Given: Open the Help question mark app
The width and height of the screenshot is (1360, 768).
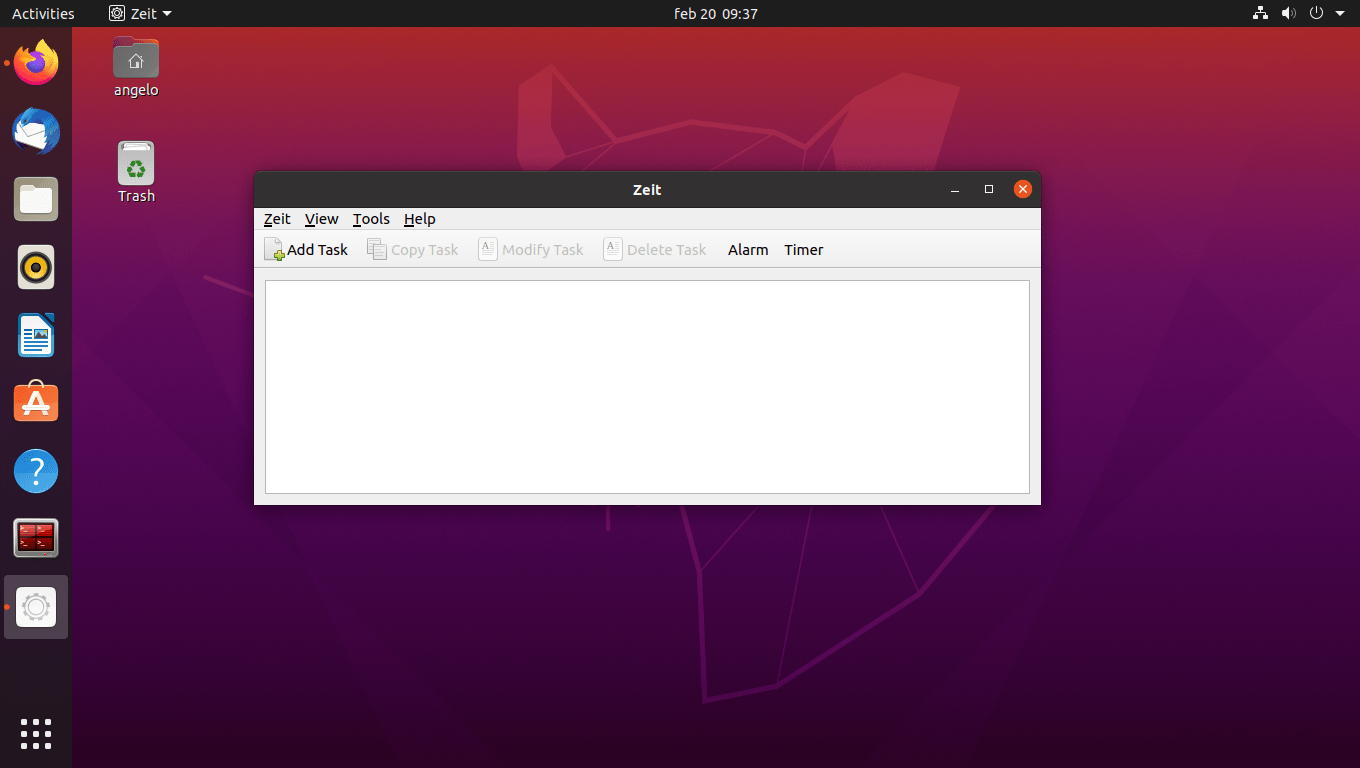Looking at the screenshot, I should pyautogui.click(x=36, y=471).
